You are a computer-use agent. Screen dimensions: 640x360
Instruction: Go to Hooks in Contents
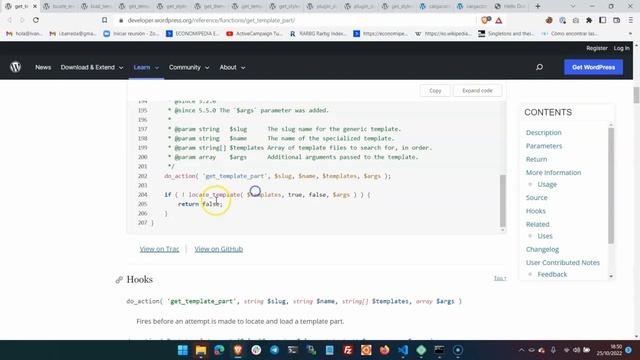point(536,211)
